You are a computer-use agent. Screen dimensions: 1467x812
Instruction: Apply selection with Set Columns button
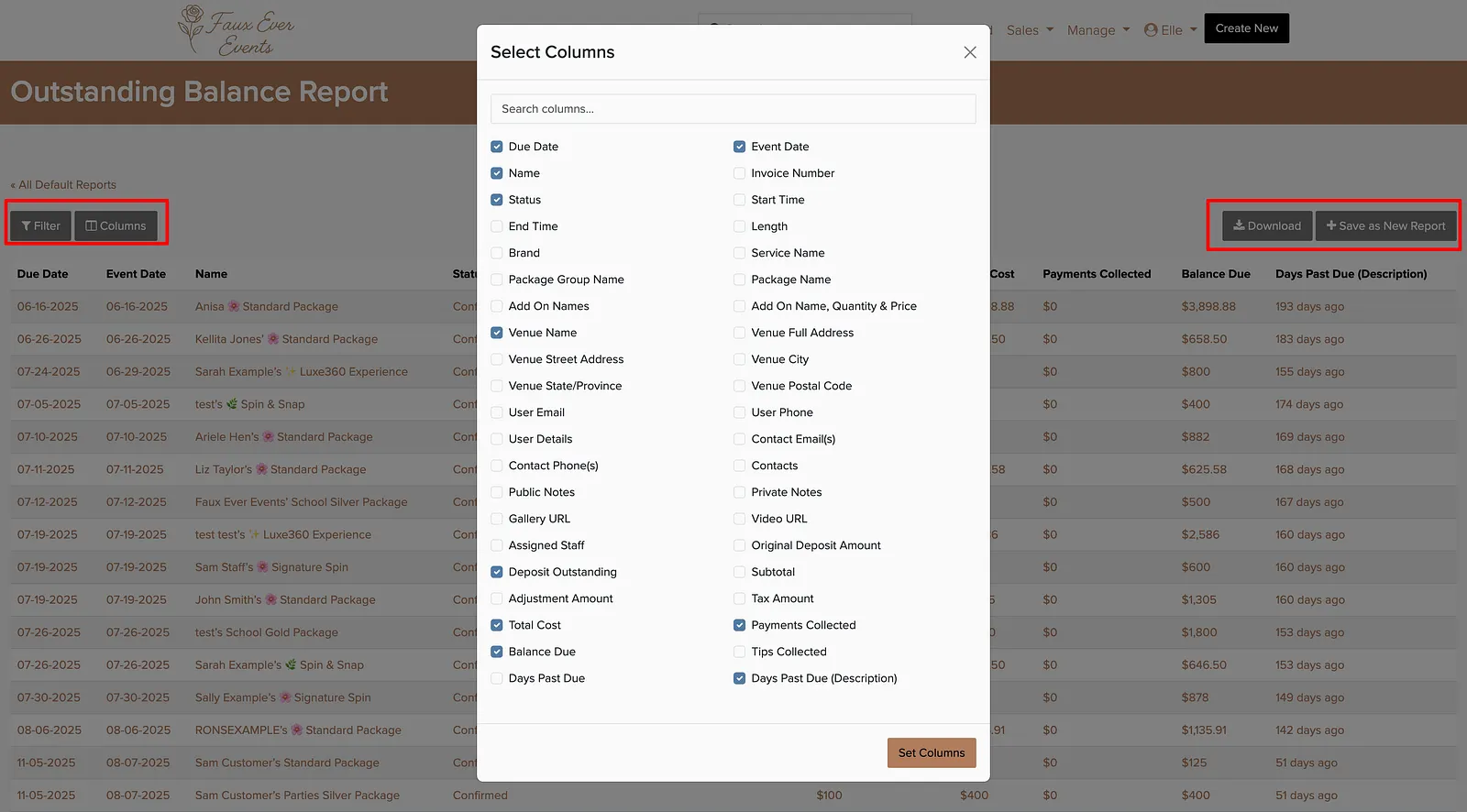pyautogui.click(x=932, y=752)
